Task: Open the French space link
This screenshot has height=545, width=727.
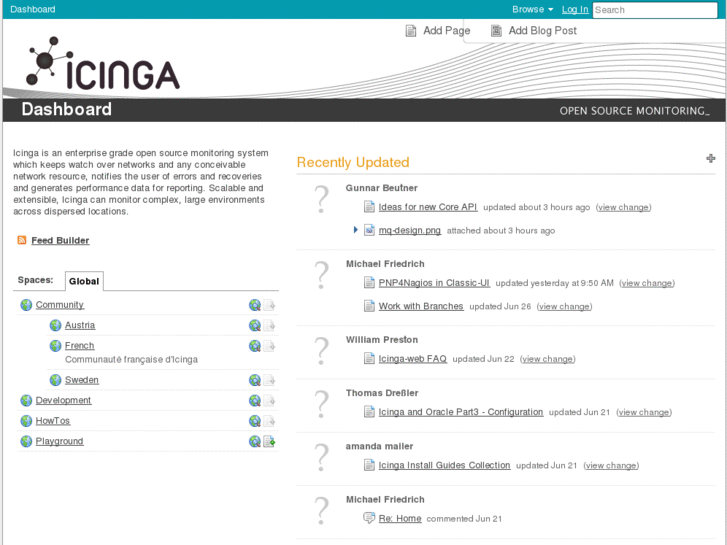Action: pos(79,346)
